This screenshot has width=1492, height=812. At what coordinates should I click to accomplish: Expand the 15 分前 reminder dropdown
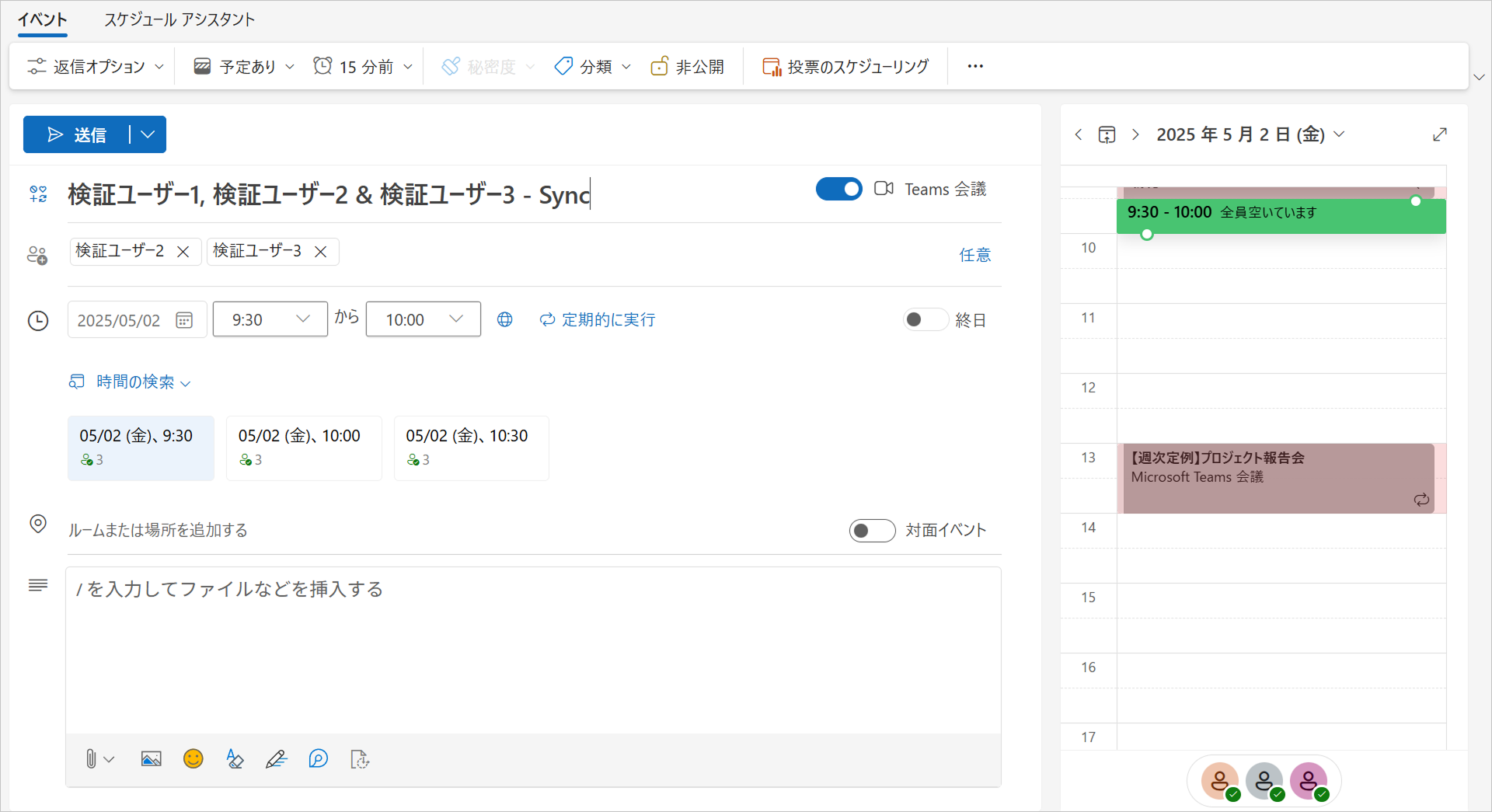(363, 67)
